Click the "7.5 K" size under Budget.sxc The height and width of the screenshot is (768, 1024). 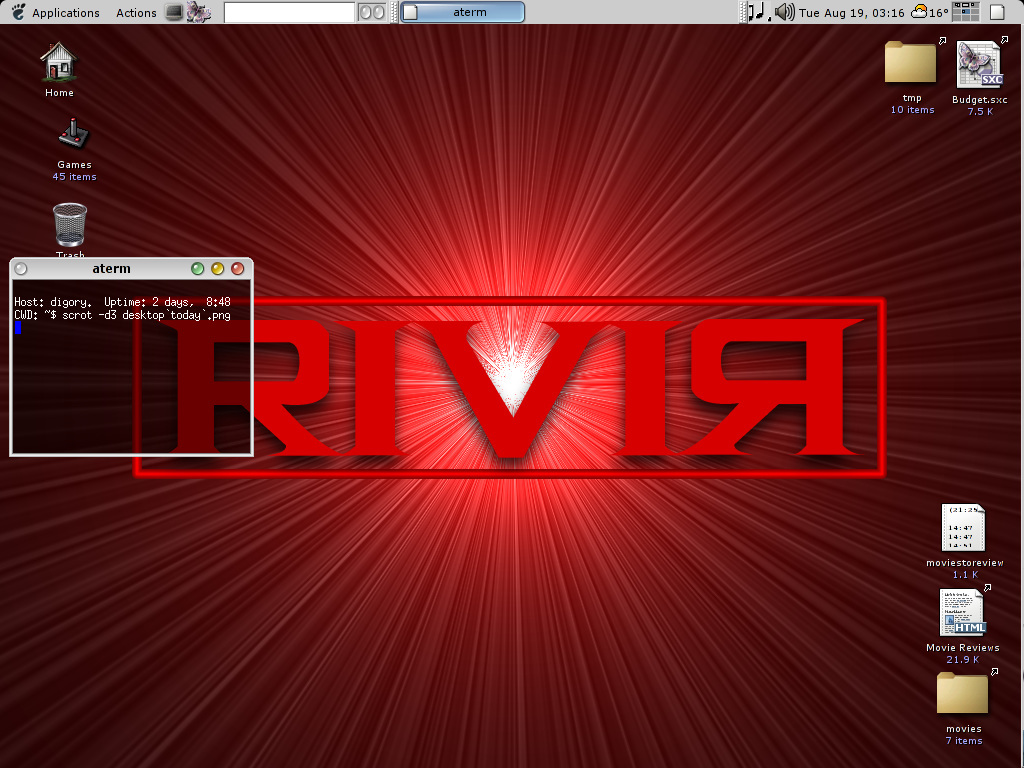click(x=980, y=112)
